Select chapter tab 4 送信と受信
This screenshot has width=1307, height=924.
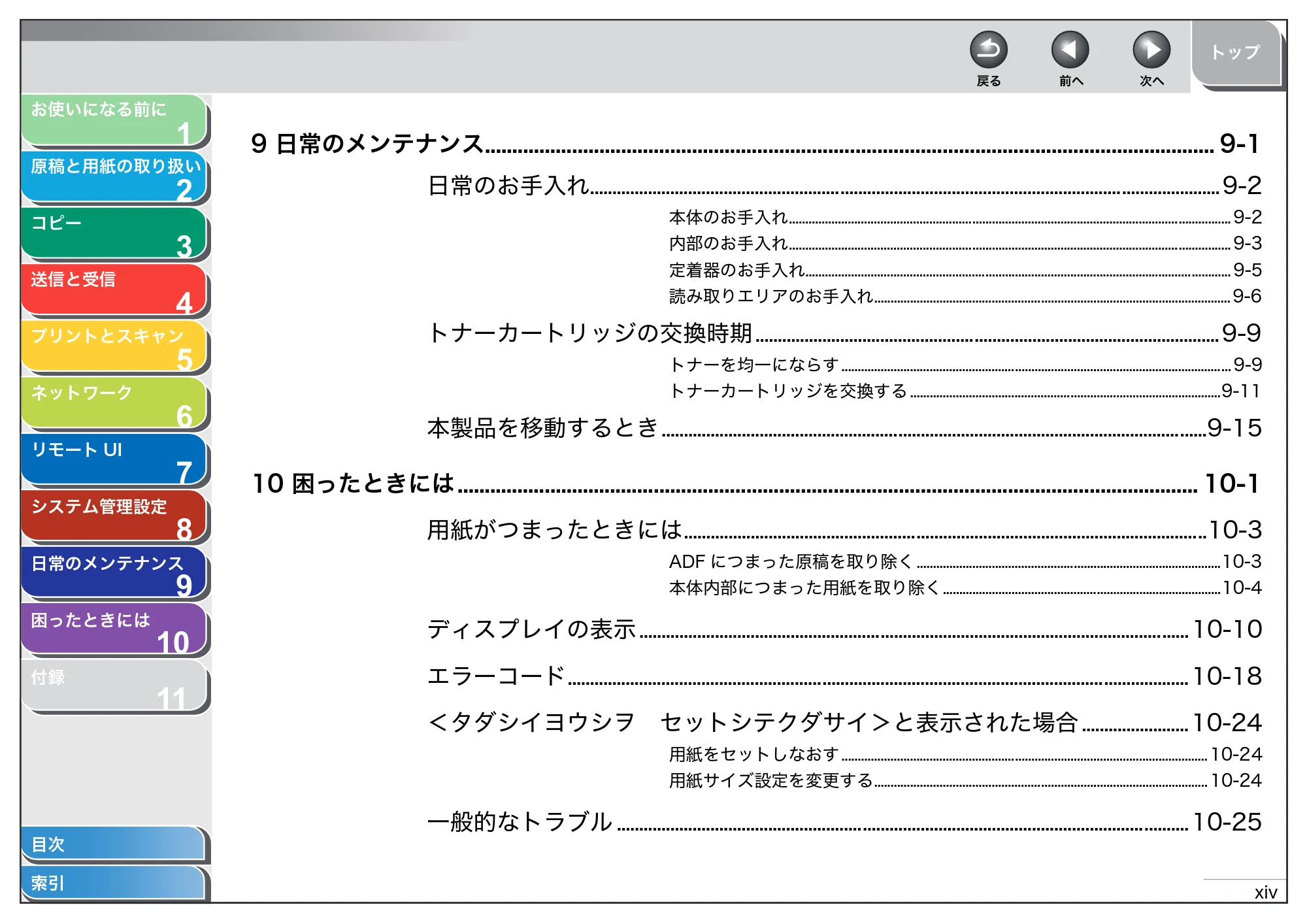(114, 290)
